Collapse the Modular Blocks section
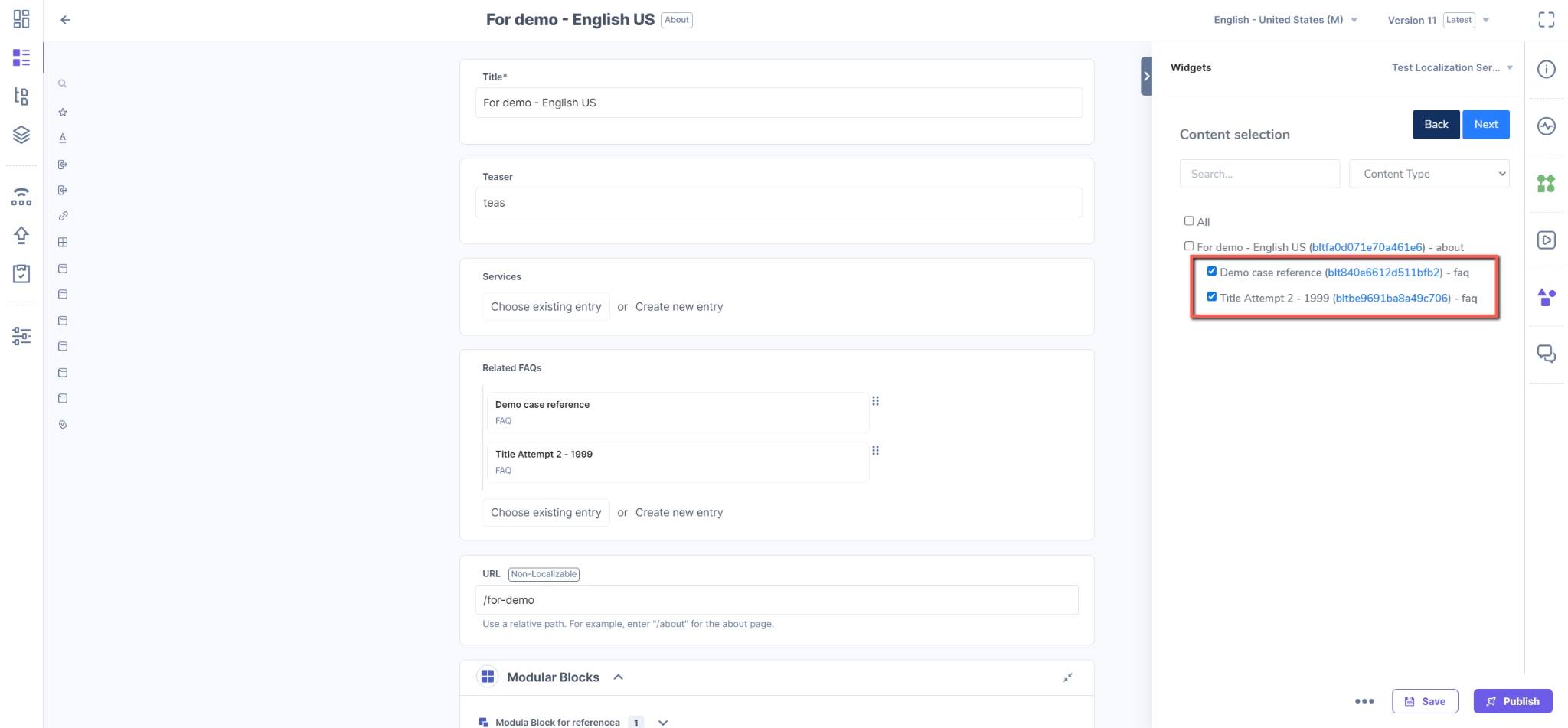 point(619,677)
